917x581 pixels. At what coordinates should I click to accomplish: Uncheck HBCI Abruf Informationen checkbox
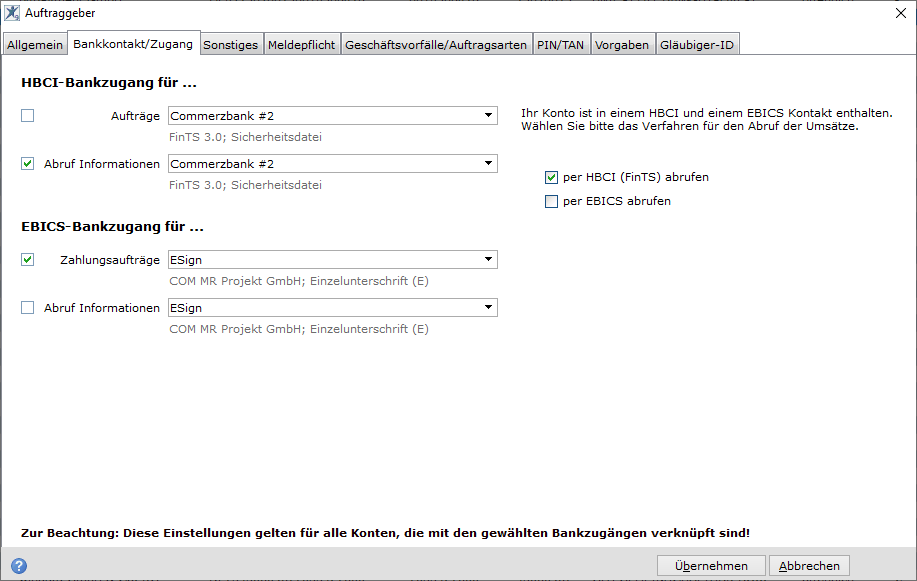point(27,164)
